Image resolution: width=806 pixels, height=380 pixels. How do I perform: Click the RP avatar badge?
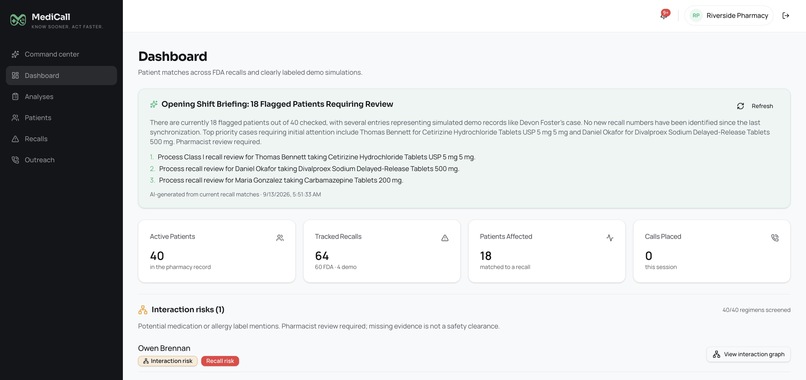point(696,15)
